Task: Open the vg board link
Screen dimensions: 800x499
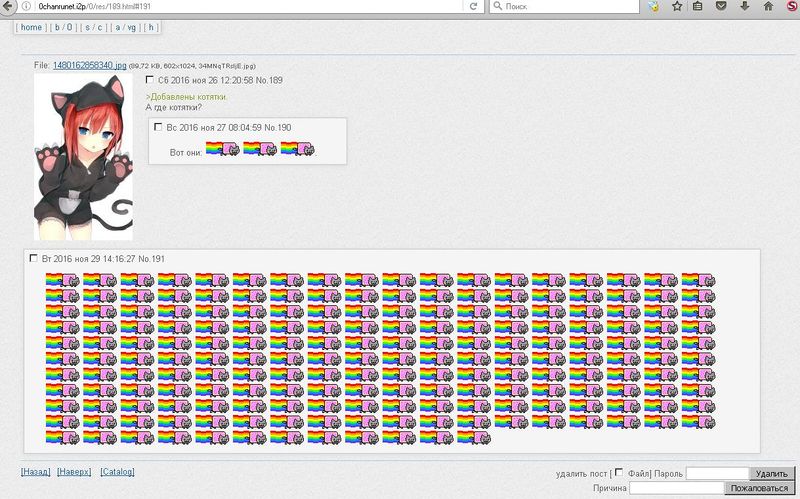Action: point(132,27)
